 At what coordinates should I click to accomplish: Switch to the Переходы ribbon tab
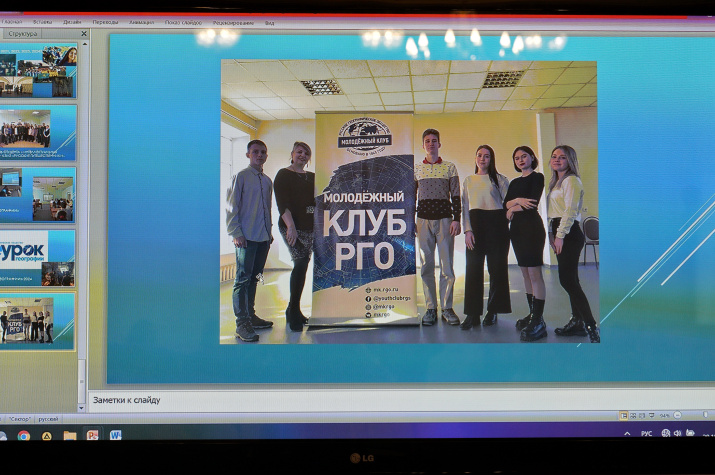tap(105, 21)
